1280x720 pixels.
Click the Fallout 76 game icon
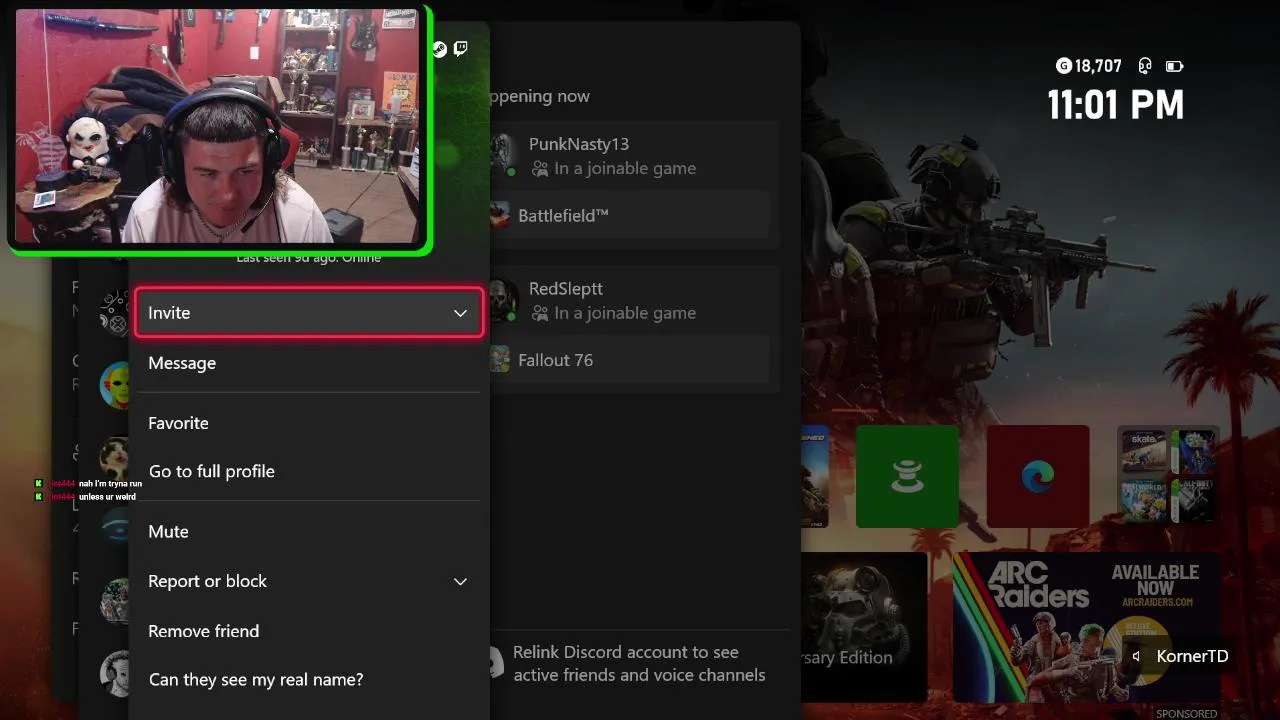click(499, 360)
